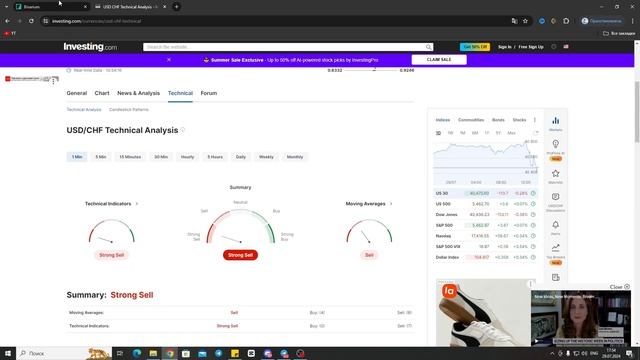Go back in the browser
Viewport: 640px width, 360px height.
coord(8,21)
